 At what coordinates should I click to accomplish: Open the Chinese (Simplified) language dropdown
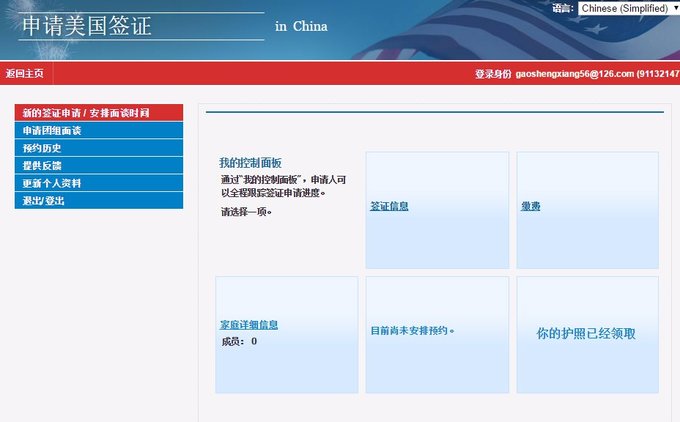pos(629,8)
